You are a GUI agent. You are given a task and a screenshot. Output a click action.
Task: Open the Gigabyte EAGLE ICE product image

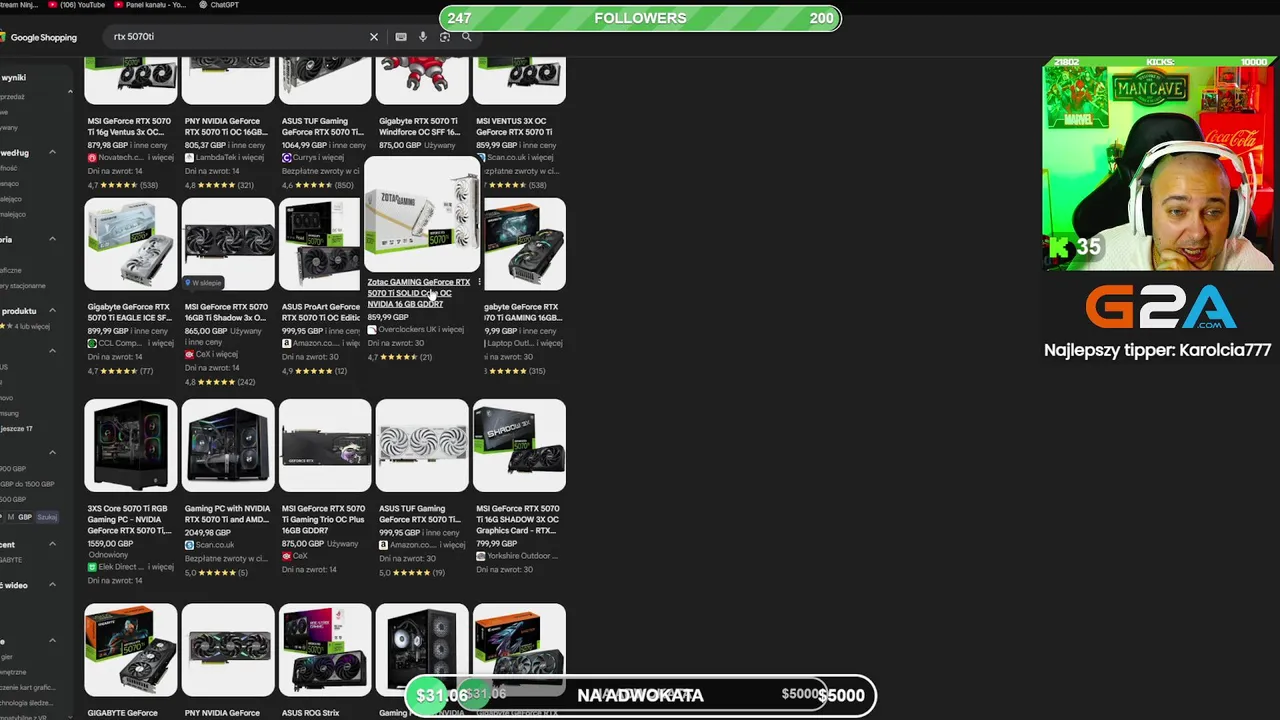(131, 244)
